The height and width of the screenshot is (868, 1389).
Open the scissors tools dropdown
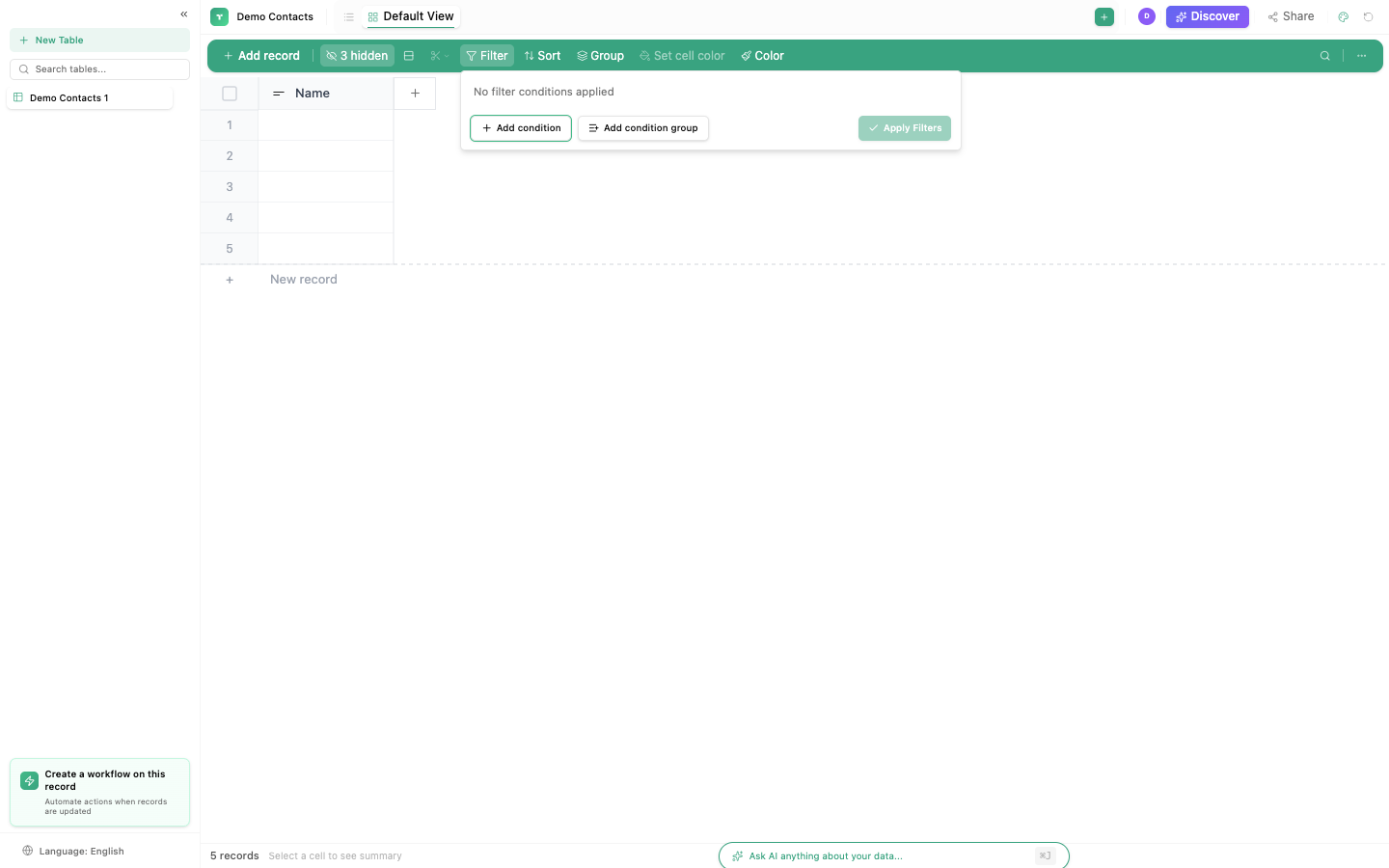coord(440,56)
